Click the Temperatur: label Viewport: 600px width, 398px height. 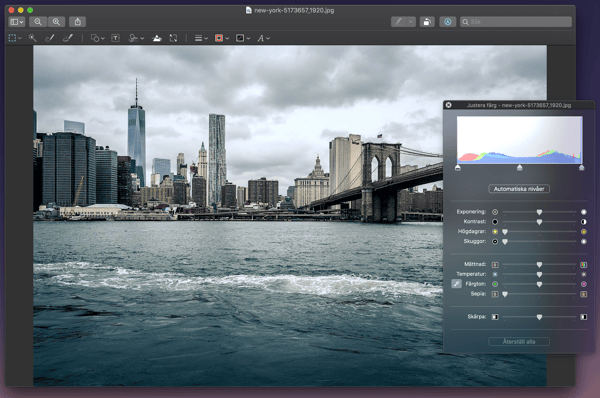(471, 274)
